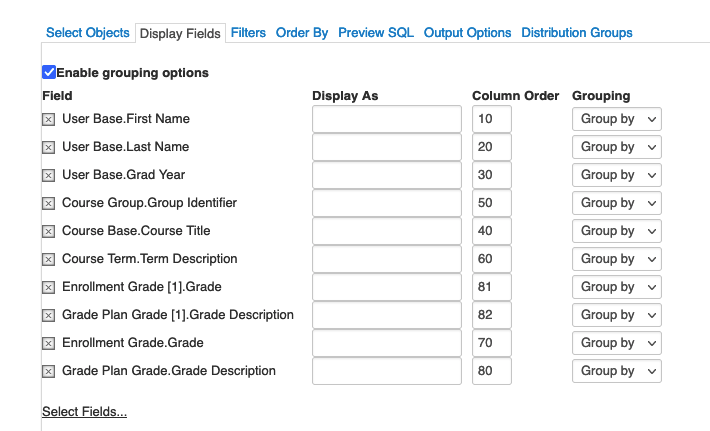Remove the Enrollment Grade [1].Grade field

[x=48, y=287]
